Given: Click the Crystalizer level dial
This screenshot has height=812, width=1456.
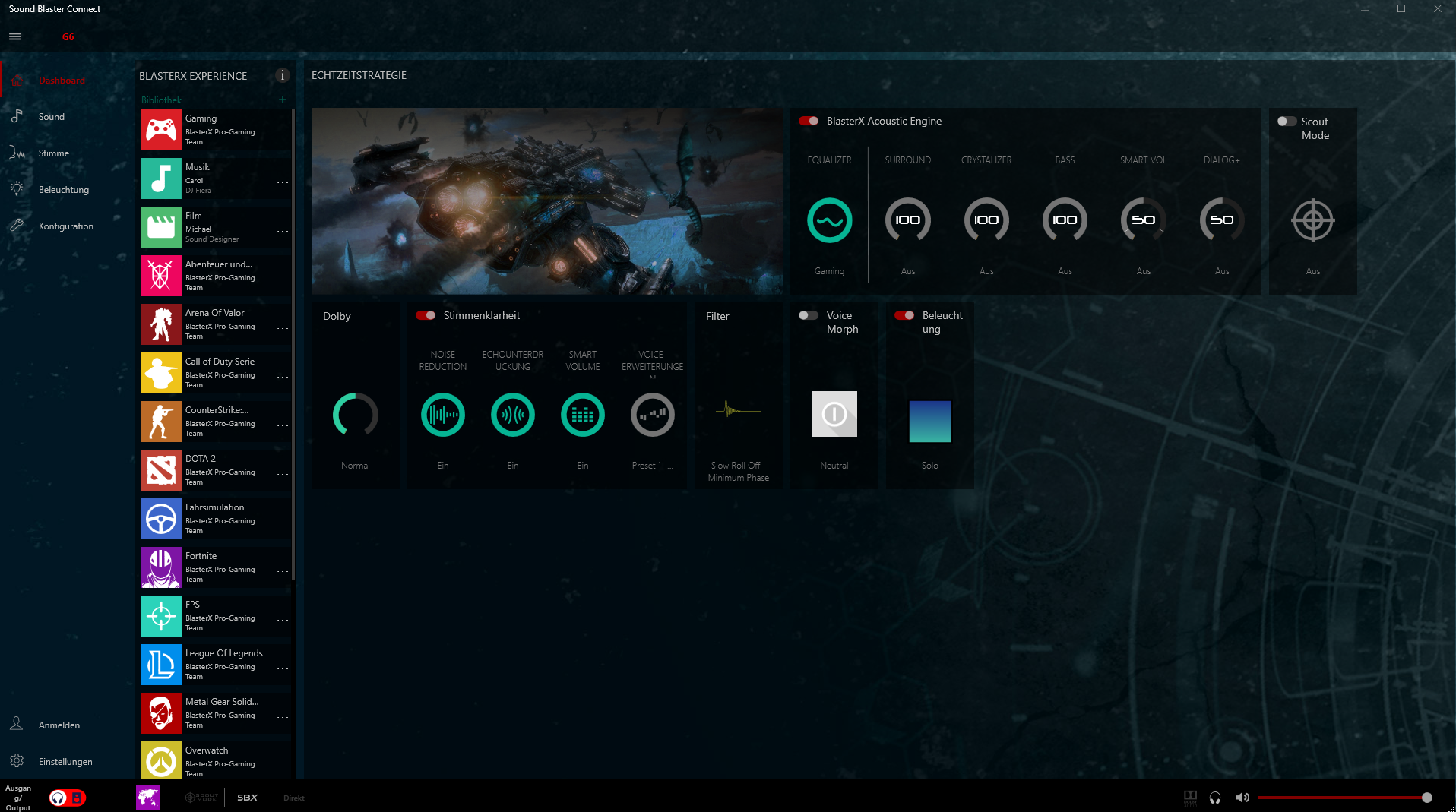Looking at the screenshot, I should coord(986,220).
